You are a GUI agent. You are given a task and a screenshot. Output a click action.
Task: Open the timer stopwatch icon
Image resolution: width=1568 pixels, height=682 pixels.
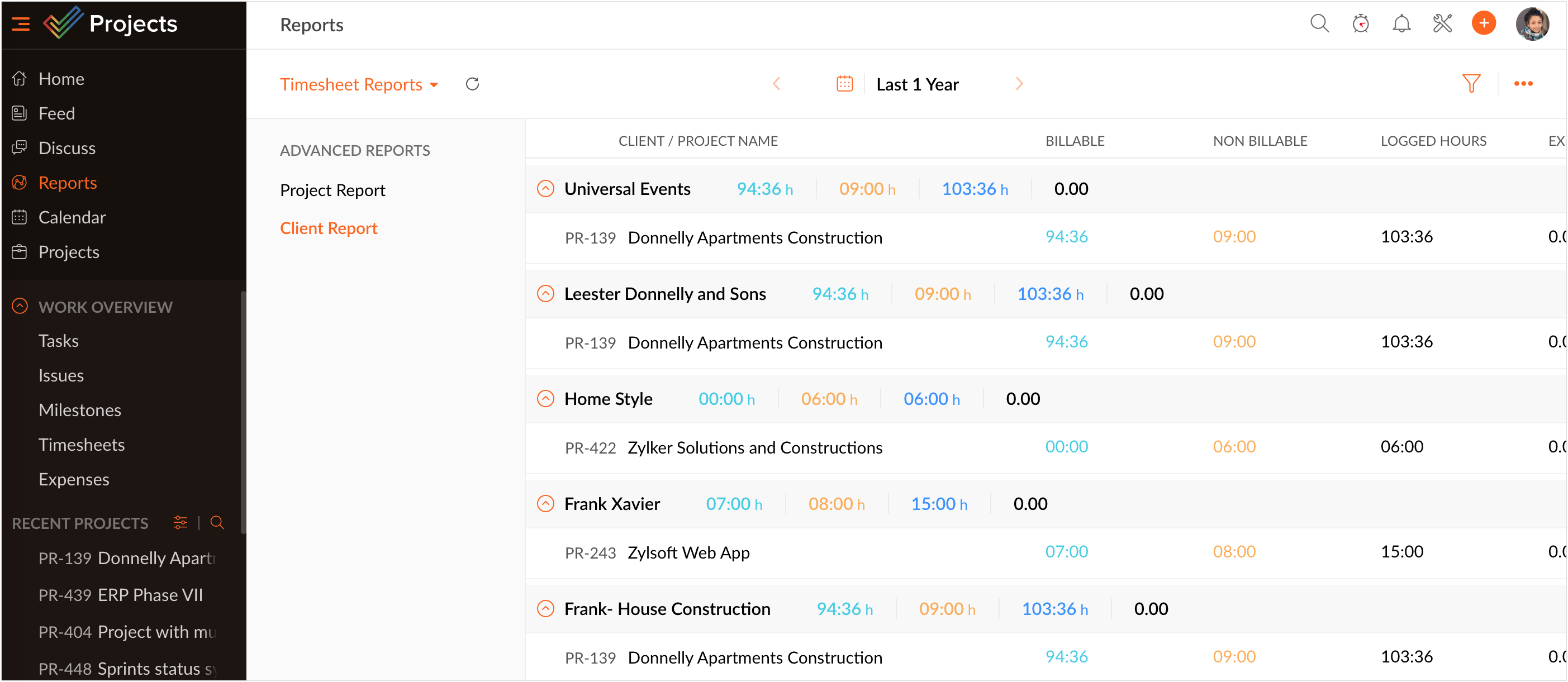tap(1360, 25)
